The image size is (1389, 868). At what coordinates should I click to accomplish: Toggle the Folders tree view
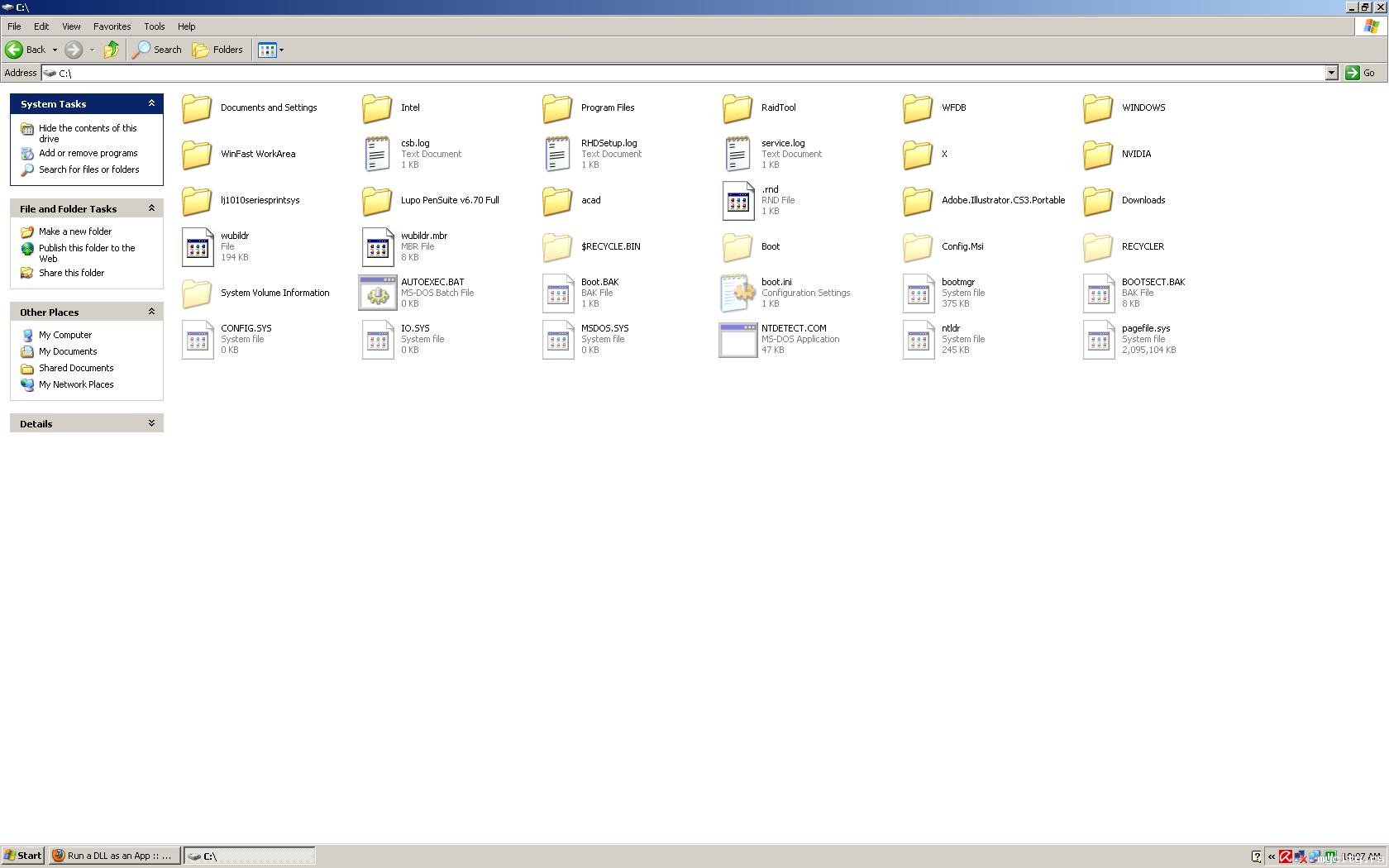point(218,50)
